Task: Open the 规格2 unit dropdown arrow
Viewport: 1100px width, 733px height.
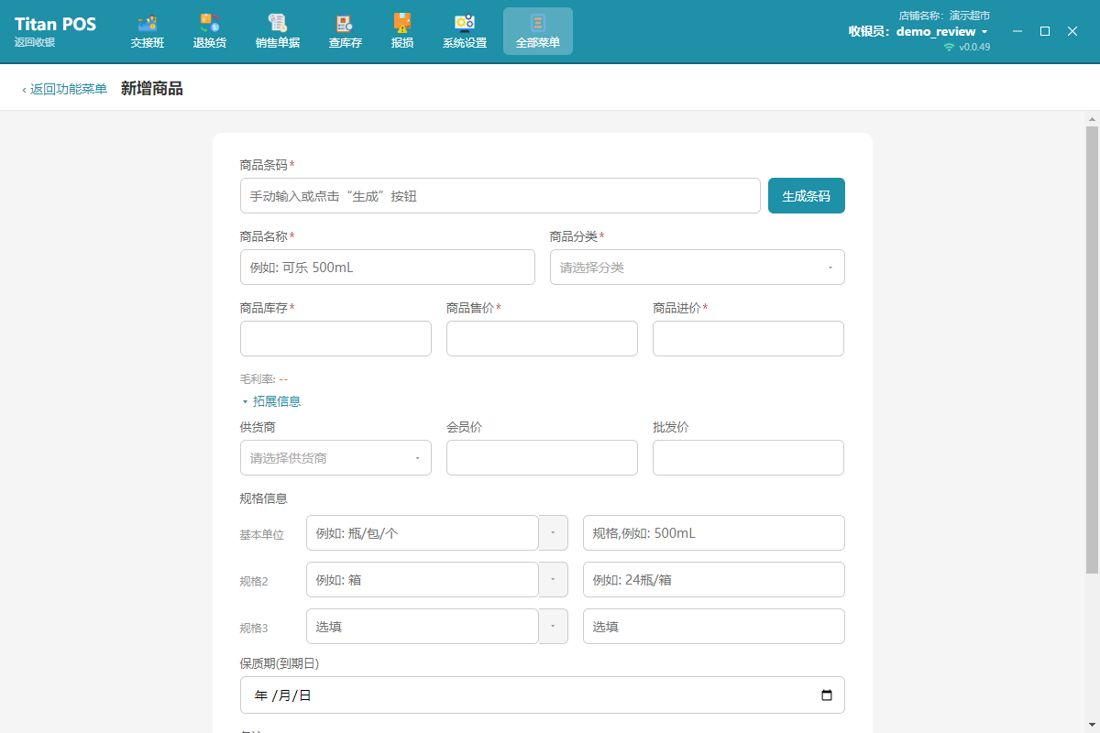Action: 553,579
